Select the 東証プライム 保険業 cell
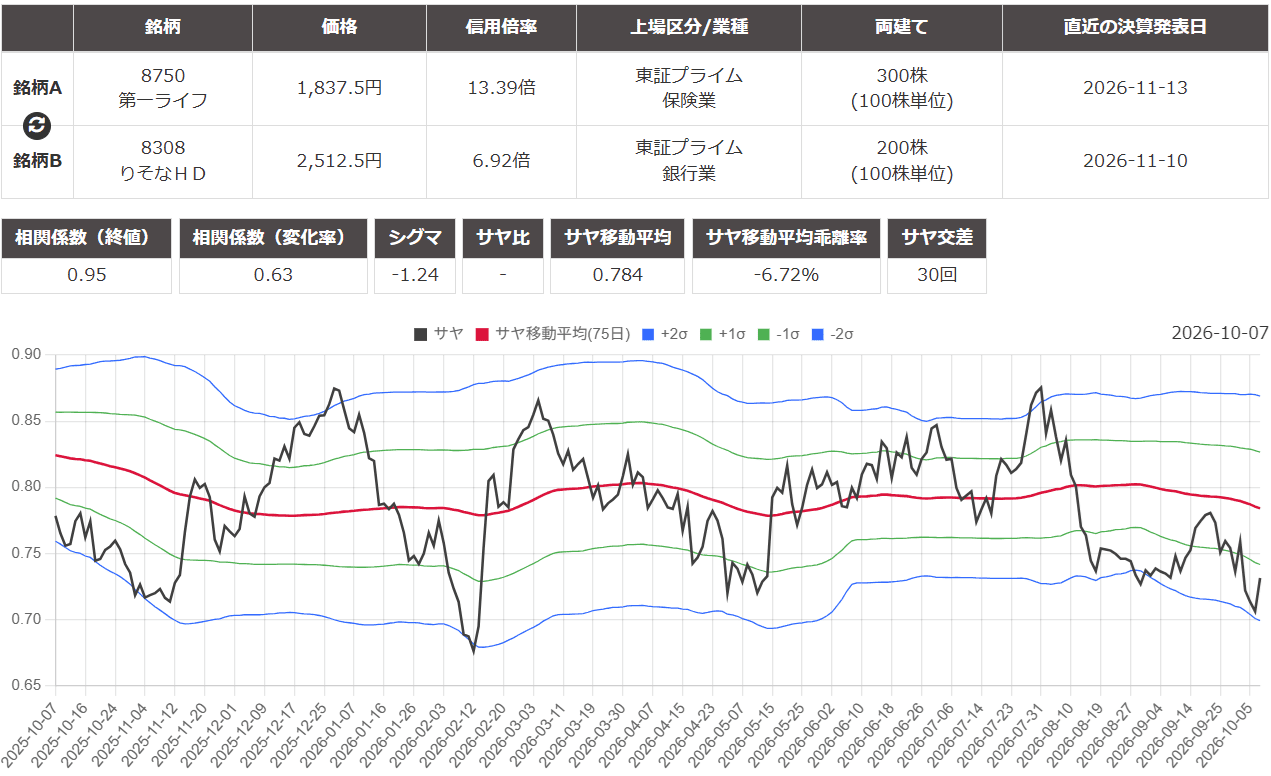Viewport: 1271px width, 776px height. point(689,88)
